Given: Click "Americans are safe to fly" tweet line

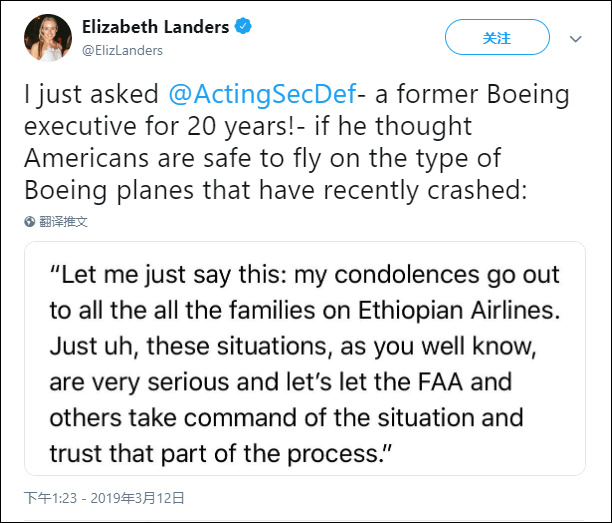Looking at the screenshot, I should [x=170, y=158].
